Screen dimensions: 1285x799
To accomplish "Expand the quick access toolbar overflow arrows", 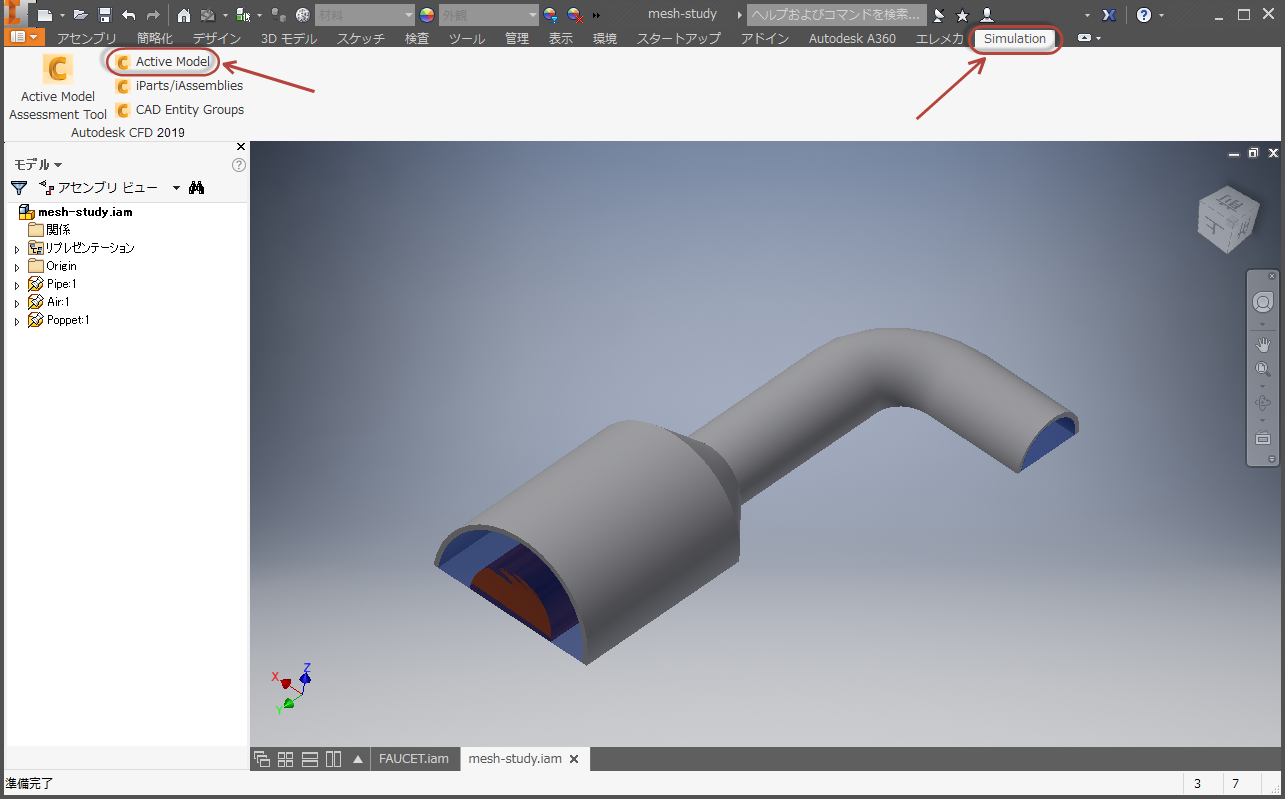I will coord(597,15).
